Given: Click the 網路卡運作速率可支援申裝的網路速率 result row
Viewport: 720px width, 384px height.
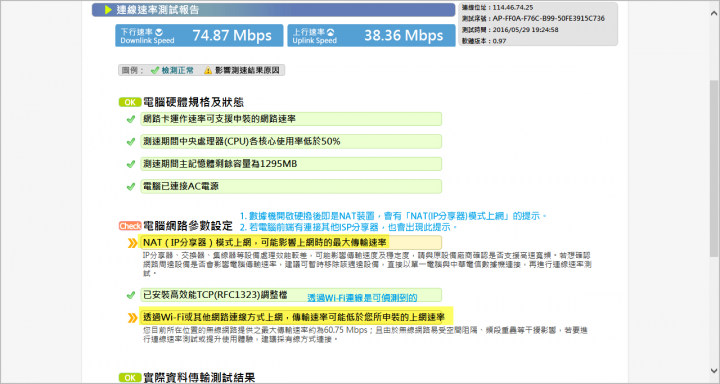Looking at the screenshot, I should 291,119.
